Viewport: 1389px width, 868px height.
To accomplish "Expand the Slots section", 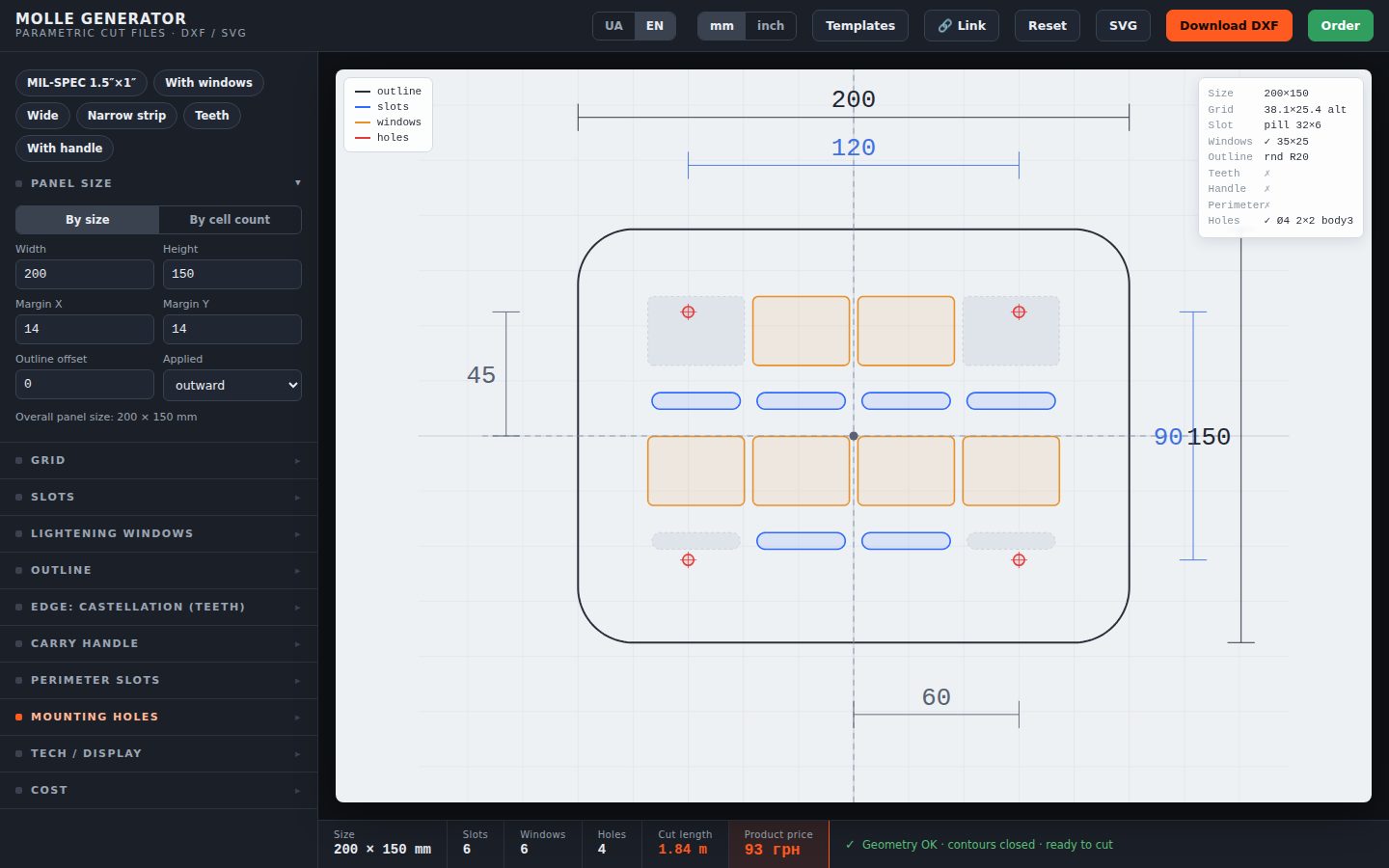I will 159,498.
